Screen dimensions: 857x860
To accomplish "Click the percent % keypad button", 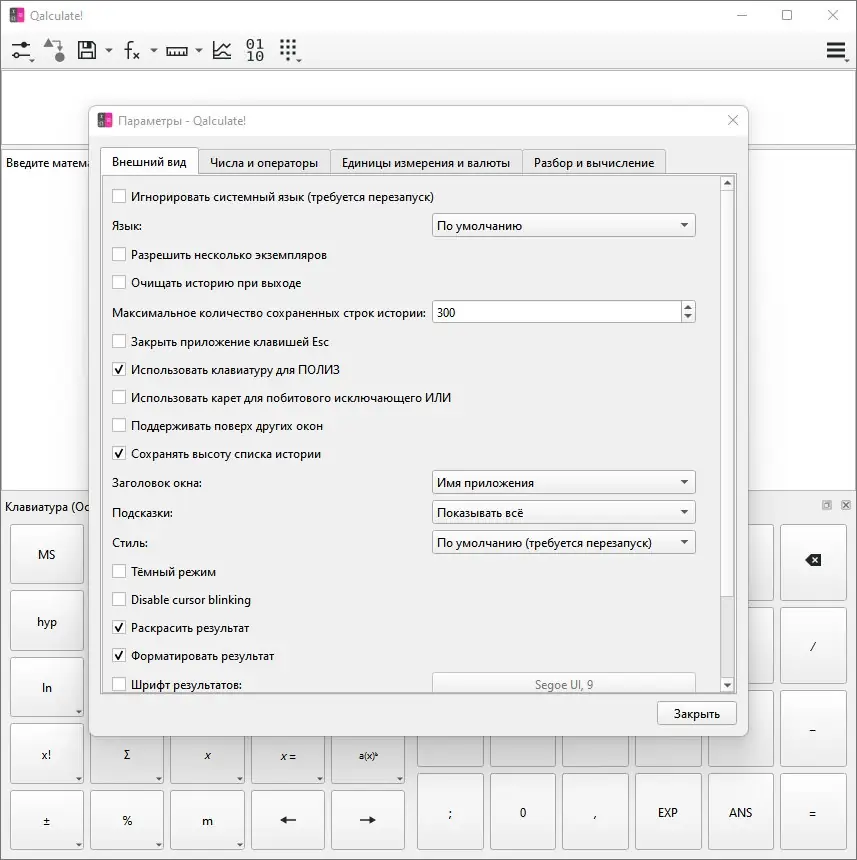I will coord(127,821).
